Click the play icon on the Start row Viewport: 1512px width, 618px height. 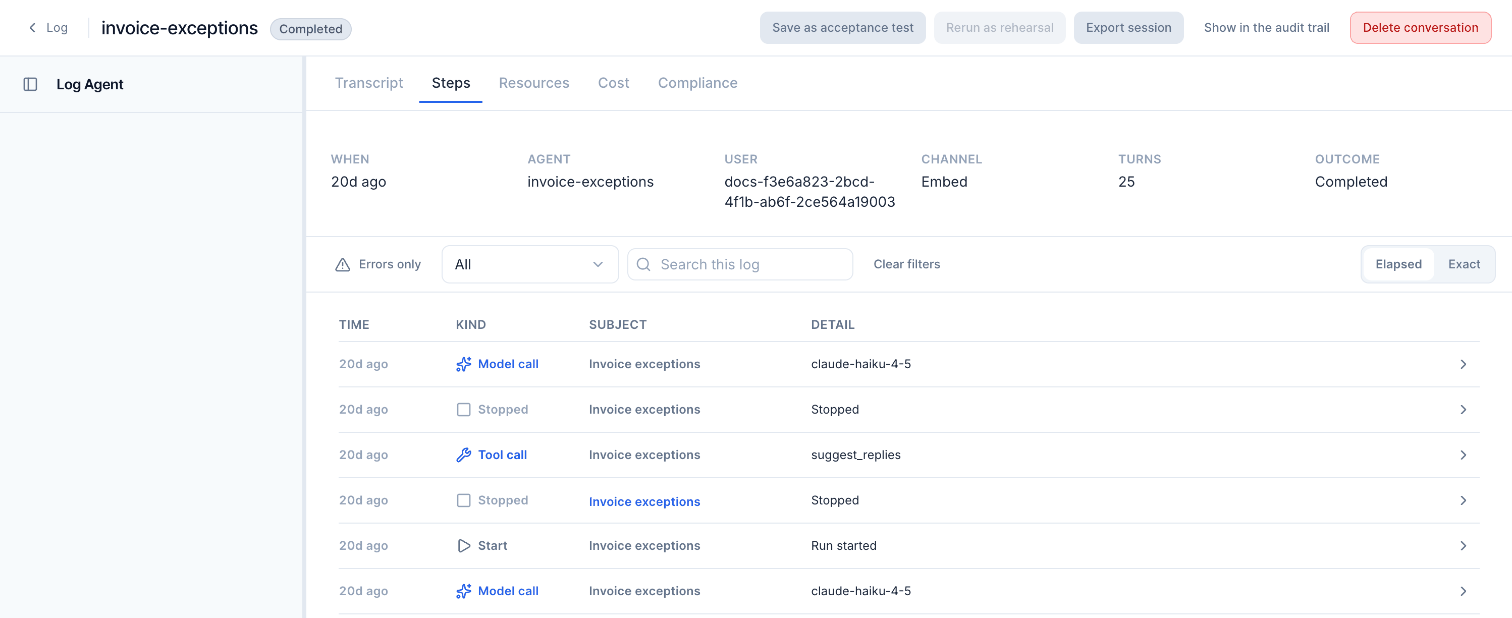(463, 546)
